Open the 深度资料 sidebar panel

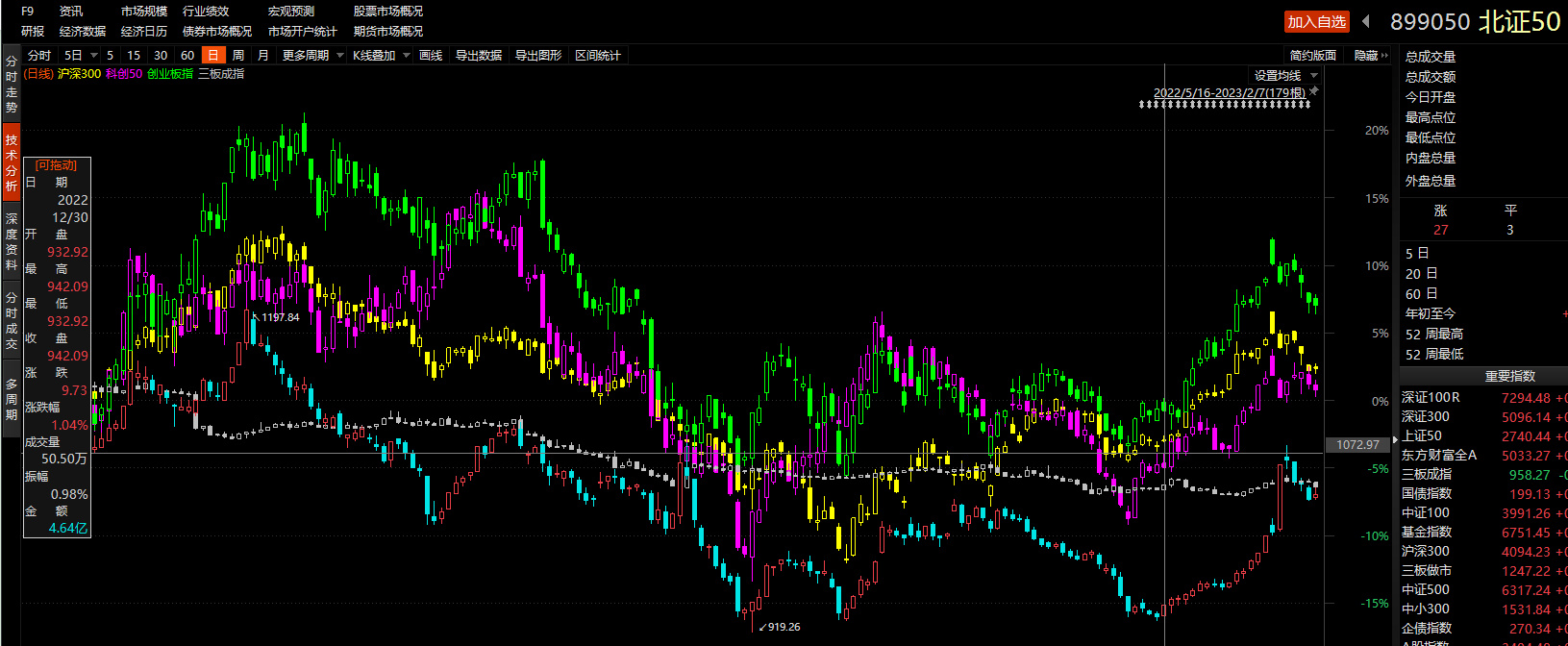click(11, 242)
